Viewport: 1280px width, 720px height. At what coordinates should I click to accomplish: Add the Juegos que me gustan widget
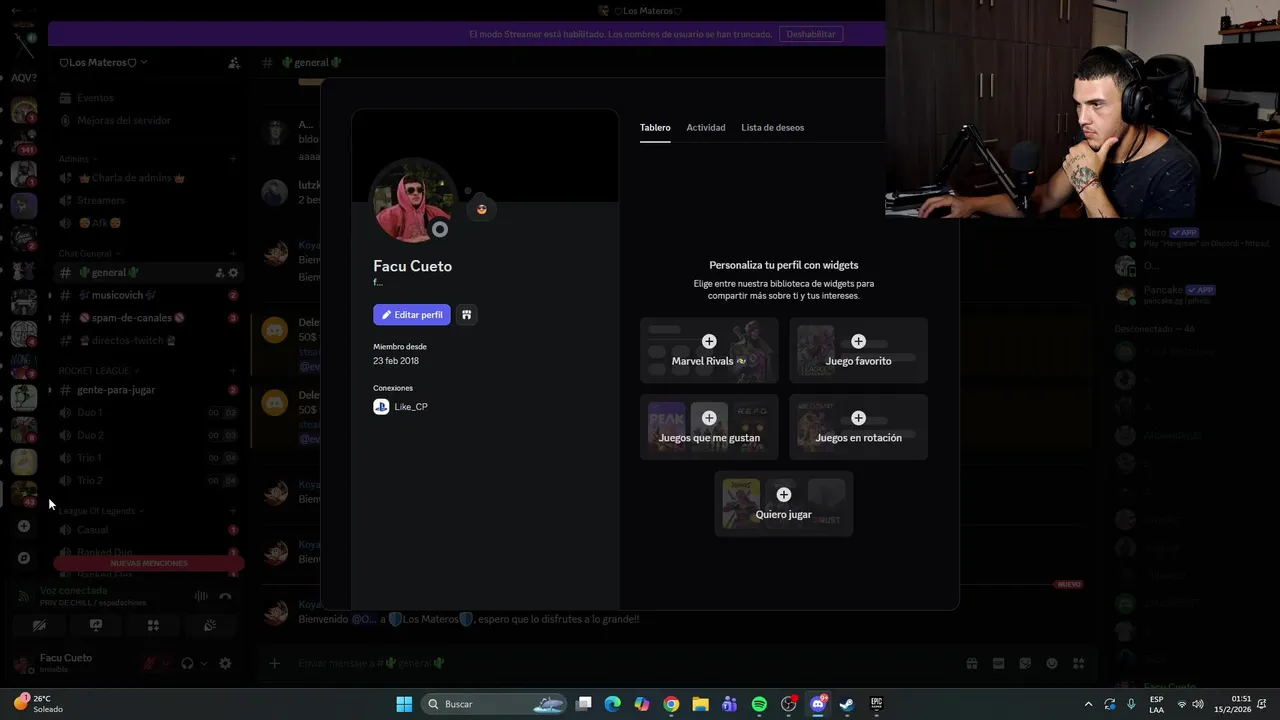click(709, 427)
